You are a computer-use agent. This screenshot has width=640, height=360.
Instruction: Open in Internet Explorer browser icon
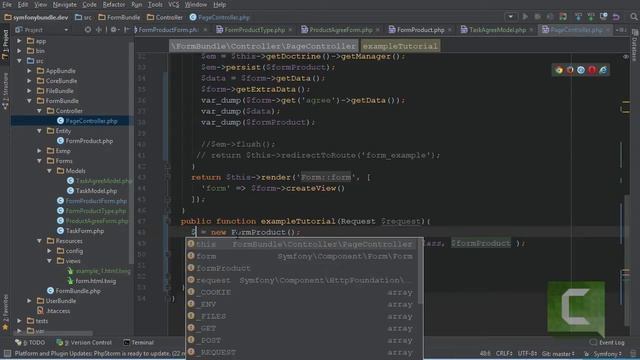603,70
